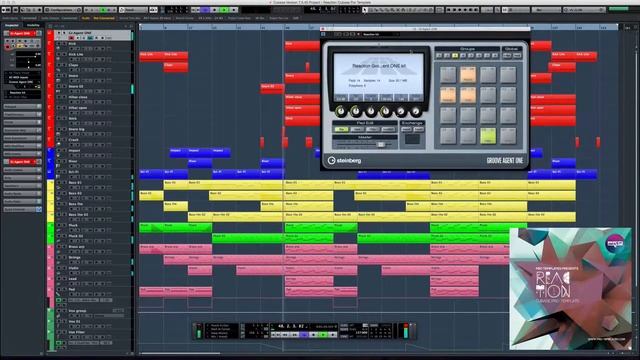
Task: Click the last knob under the Groove Agent display
Action: (x=416, y=111)
